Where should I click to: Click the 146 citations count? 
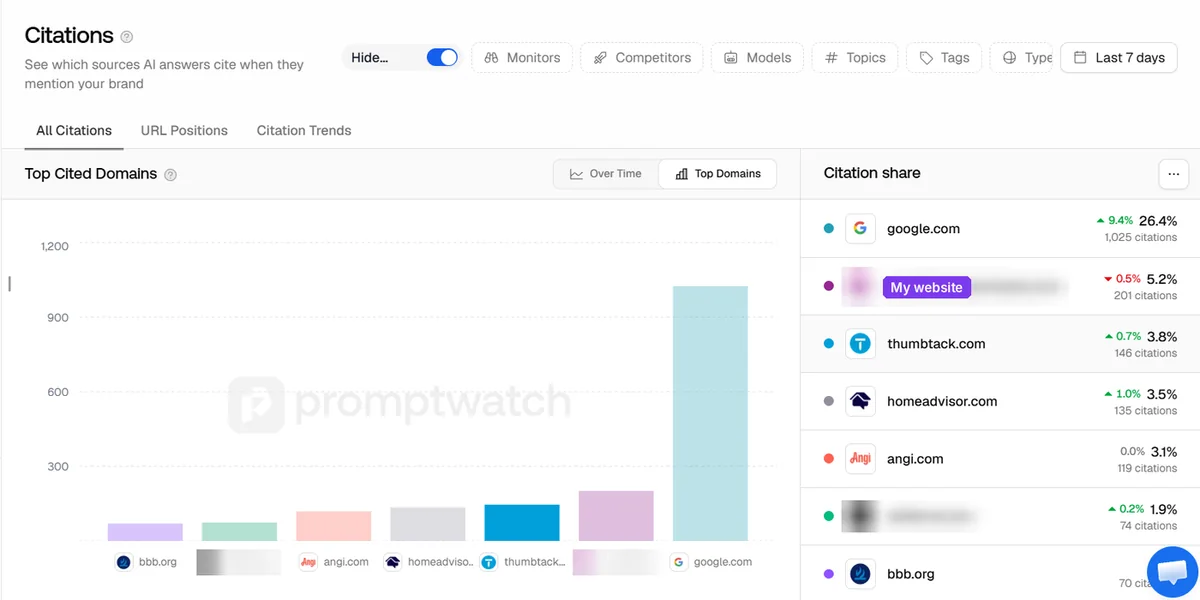tap(1146, 353)
